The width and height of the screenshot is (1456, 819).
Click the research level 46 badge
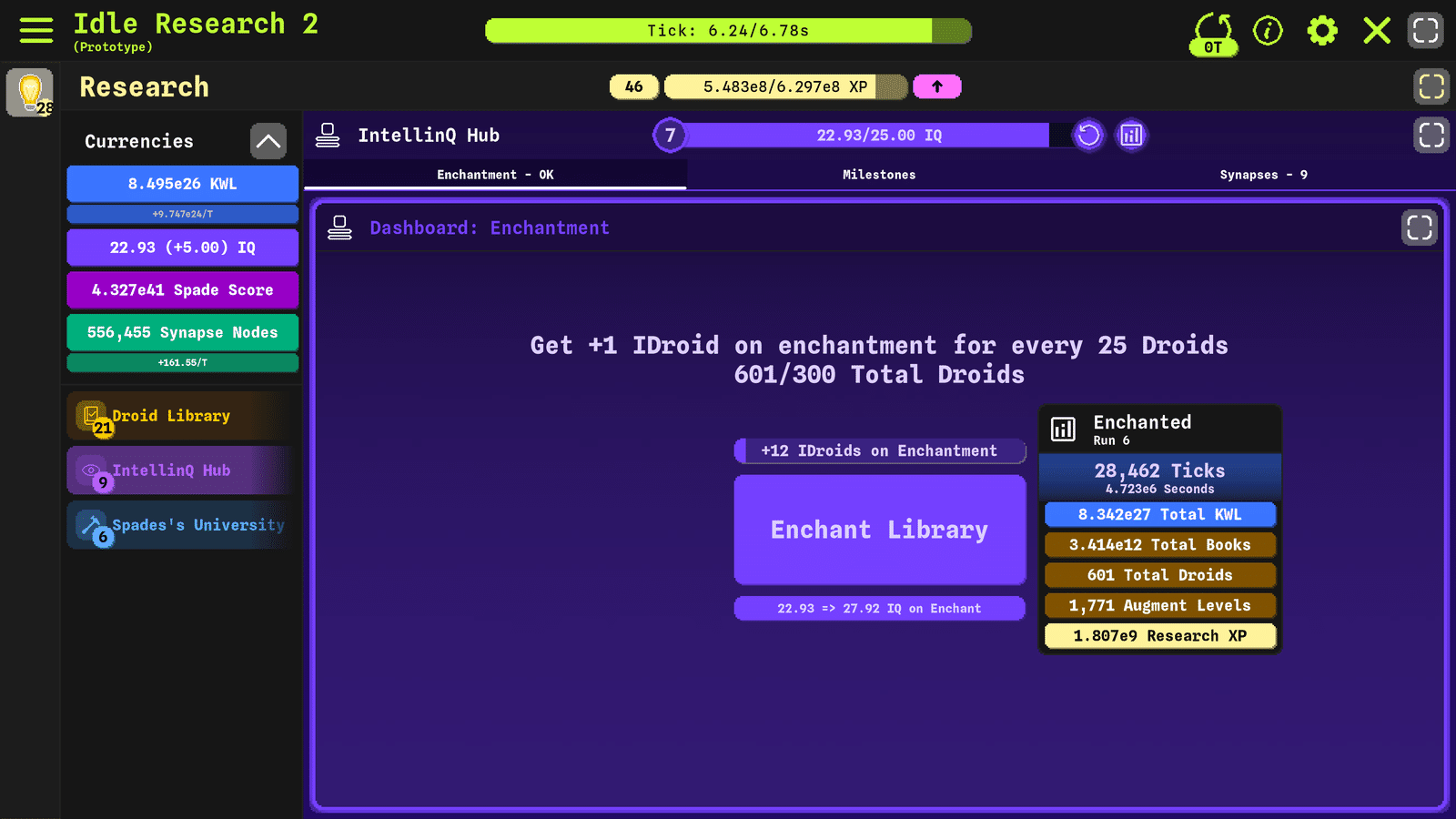(634, 86)
